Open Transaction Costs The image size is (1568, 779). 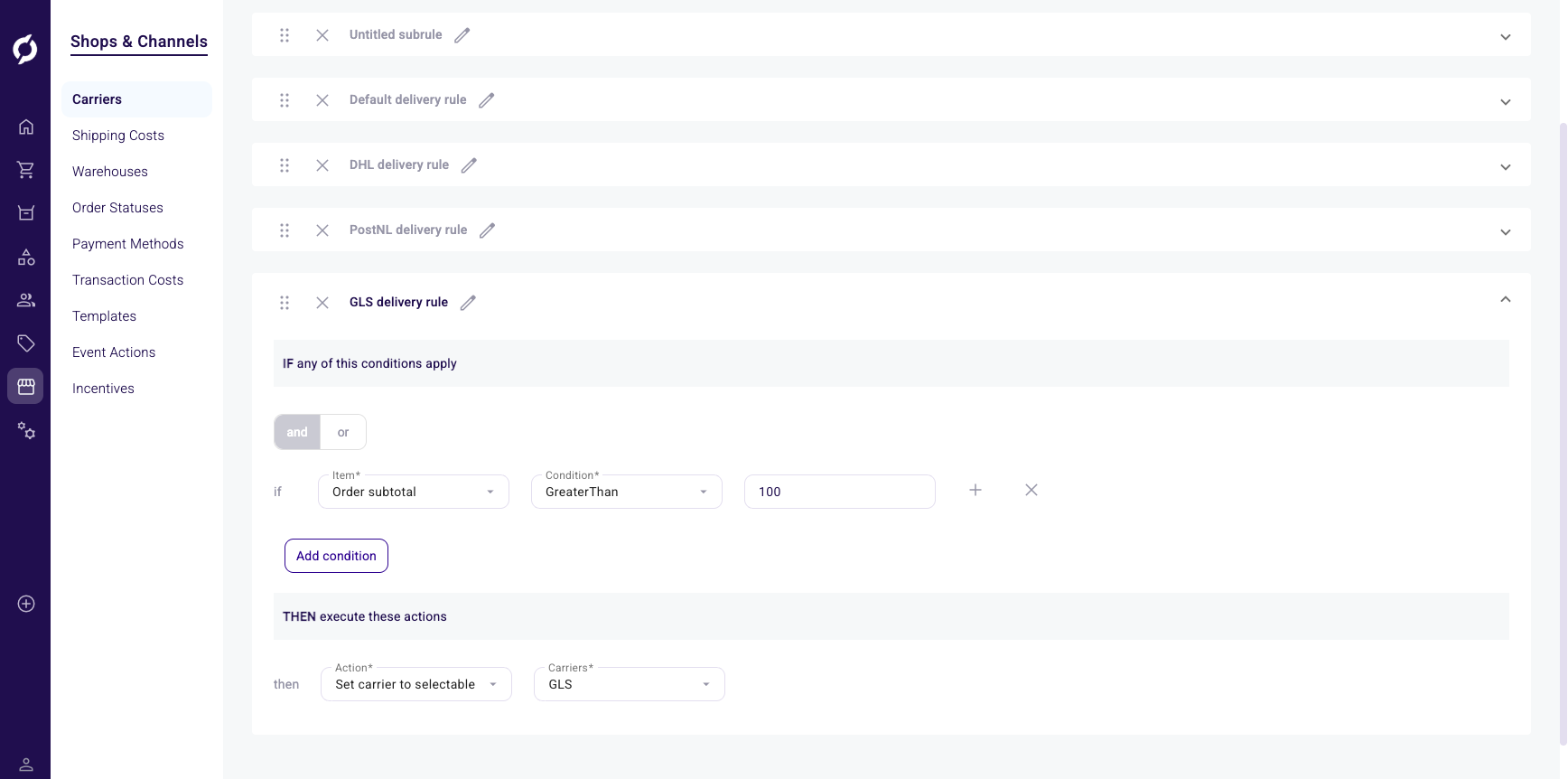[x=128, y=280]
